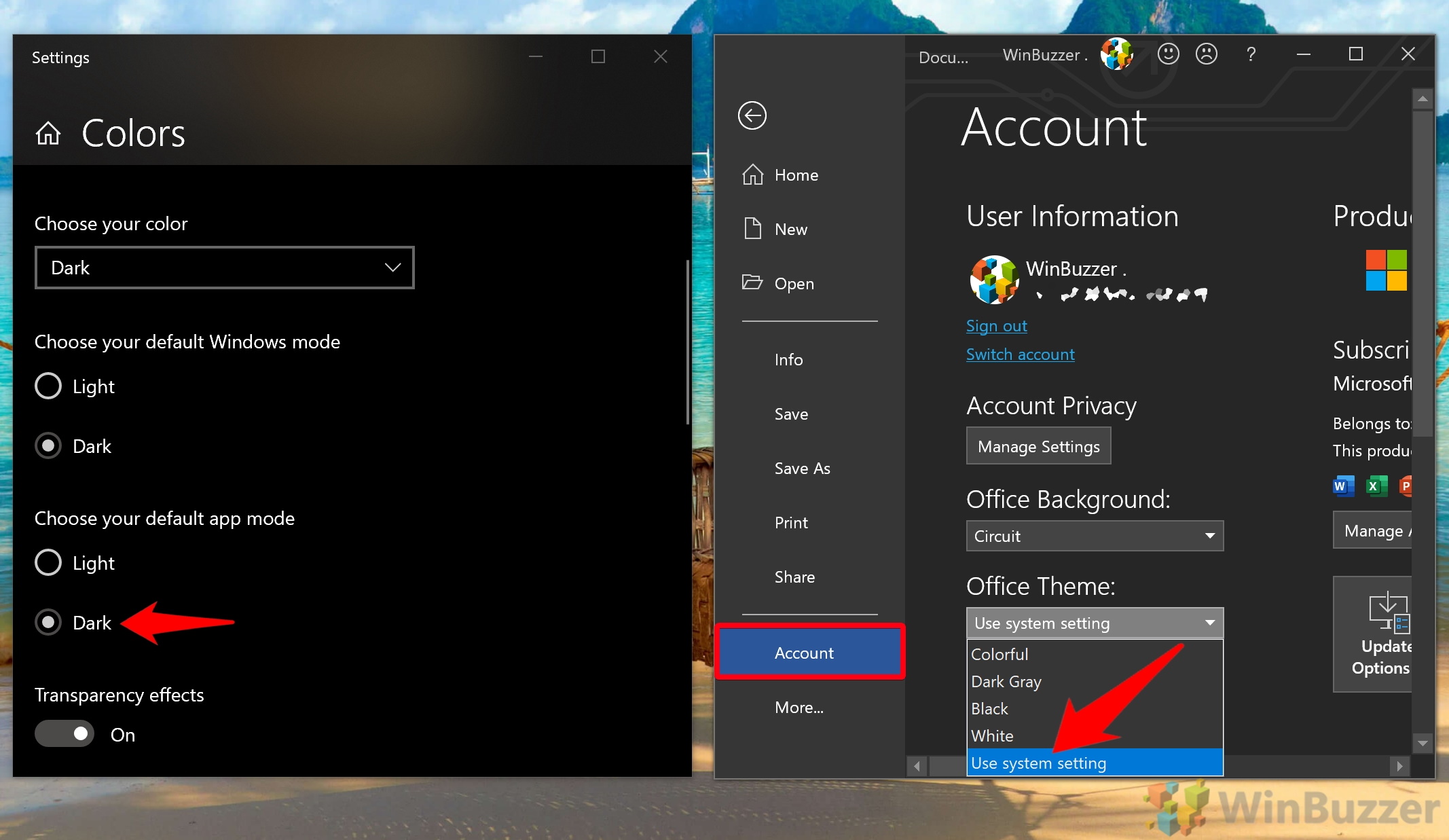Select Dark for default Windows mode
The height and width of the screenshot is (840, 1449).
click(x=48, y=445)
